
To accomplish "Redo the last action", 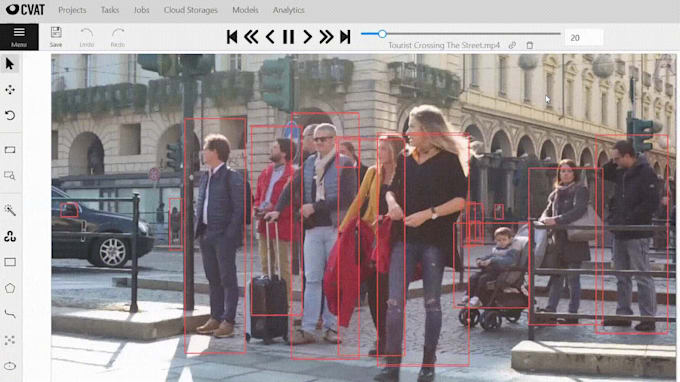I will point(118,37).
